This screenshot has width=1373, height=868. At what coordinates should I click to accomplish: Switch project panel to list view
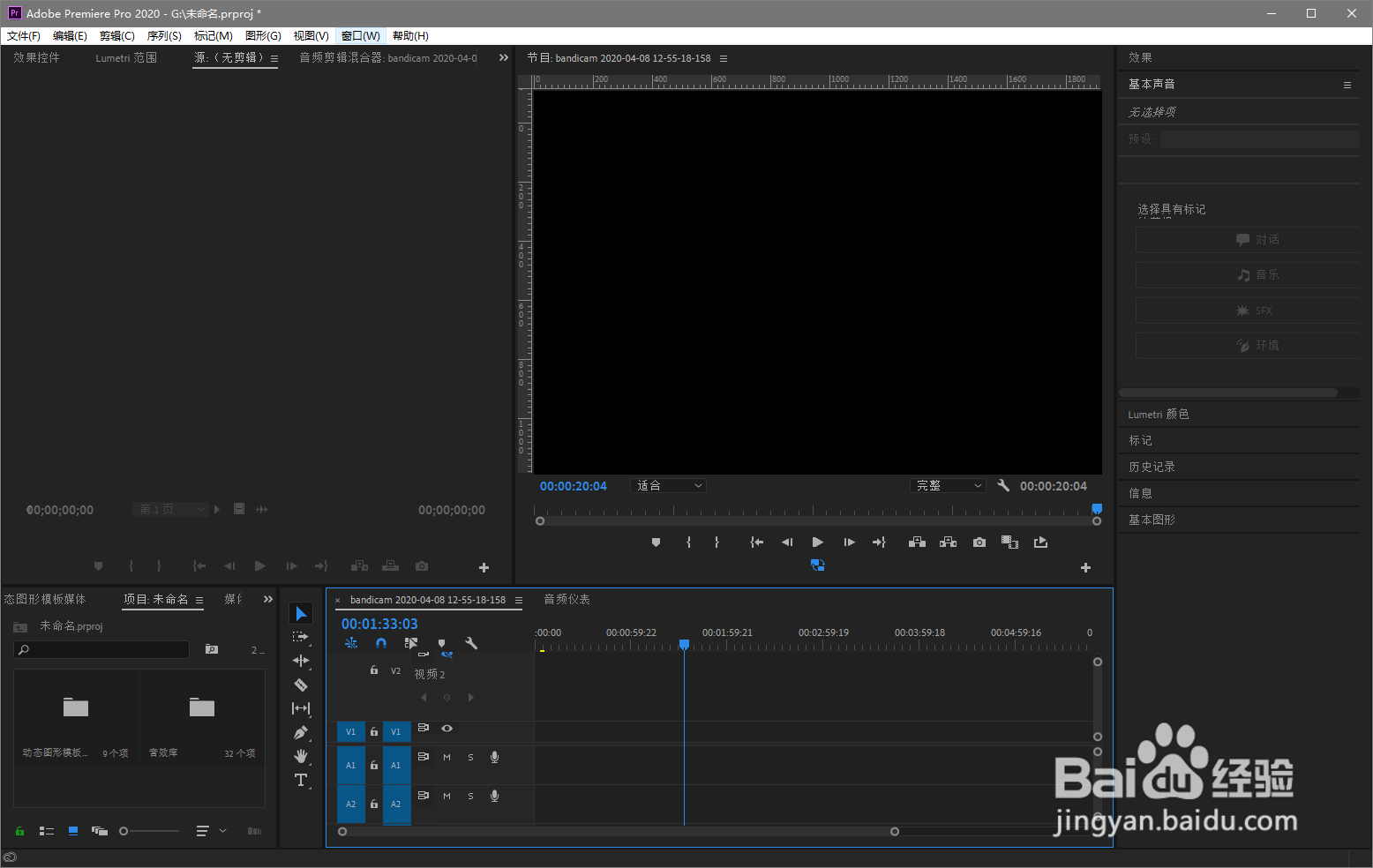[47, 831]
